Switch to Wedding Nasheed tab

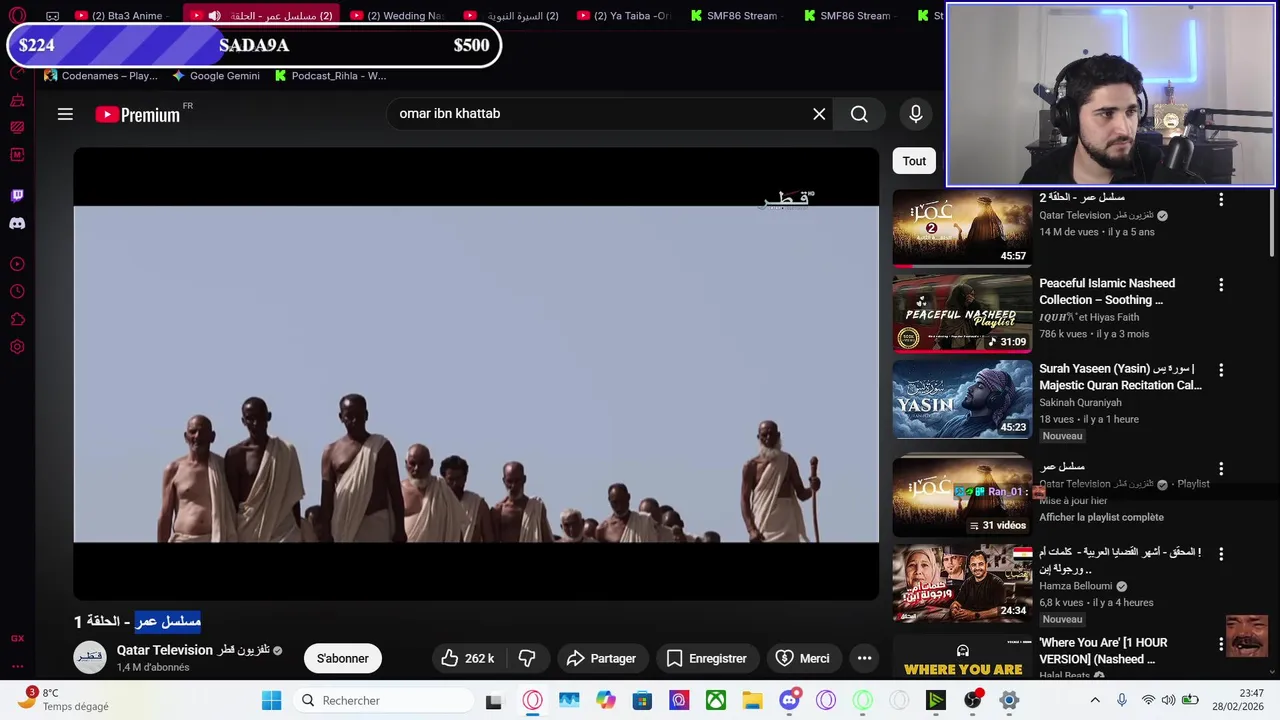[x=396, y=16]
